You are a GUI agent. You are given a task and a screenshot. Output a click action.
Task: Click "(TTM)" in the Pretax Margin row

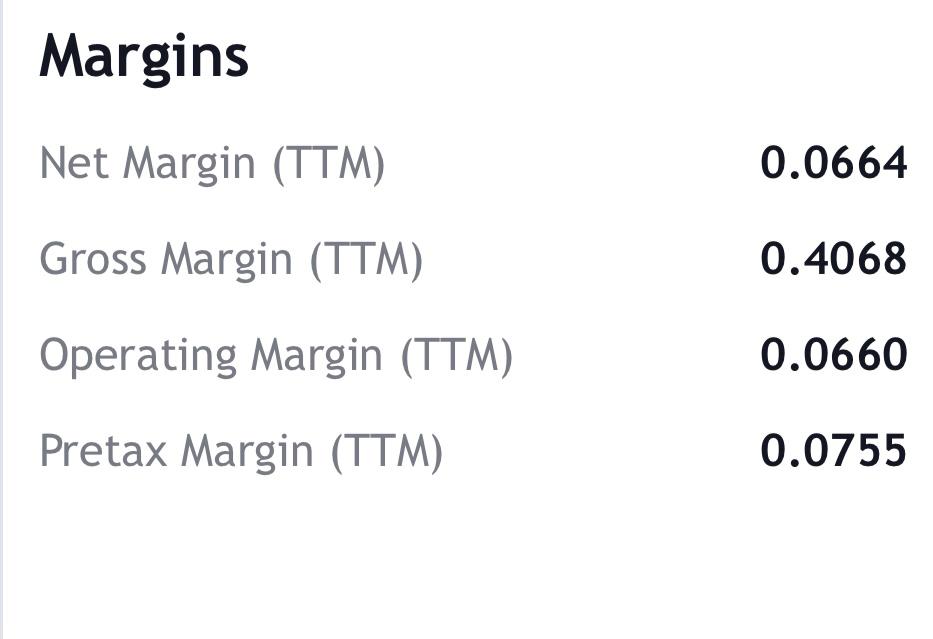[387, 451]
